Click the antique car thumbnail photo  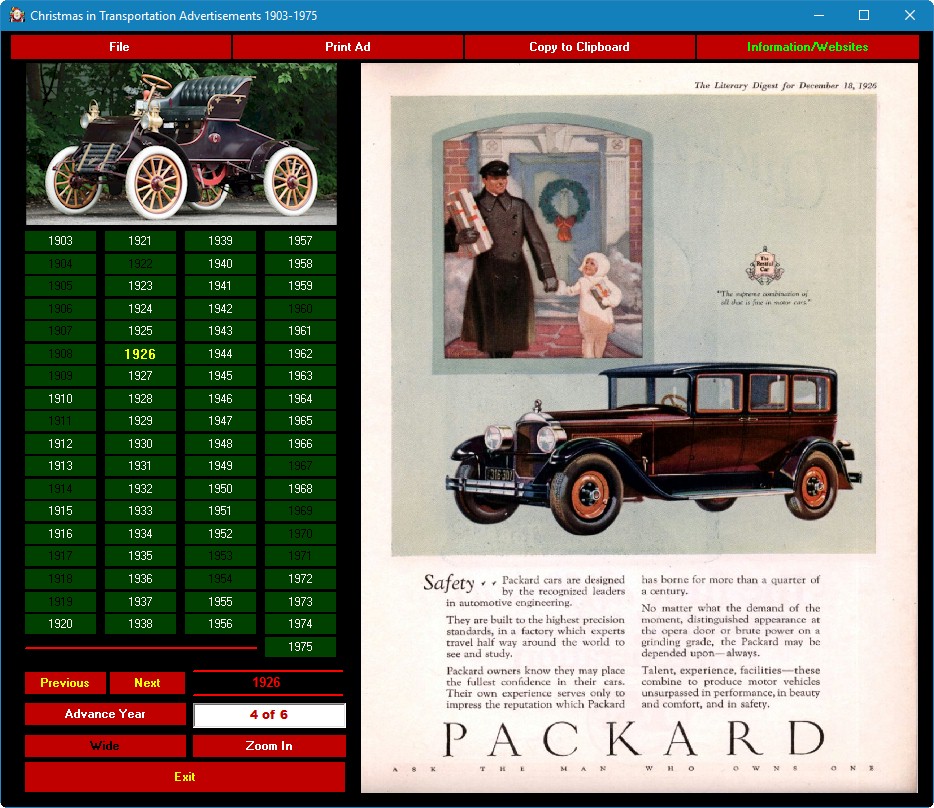point(181,144)
